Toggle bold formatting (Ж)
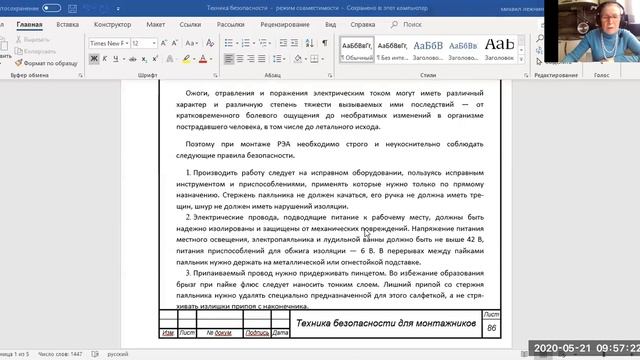The width and height of the screenshot is (640, 360). [94, 59]
